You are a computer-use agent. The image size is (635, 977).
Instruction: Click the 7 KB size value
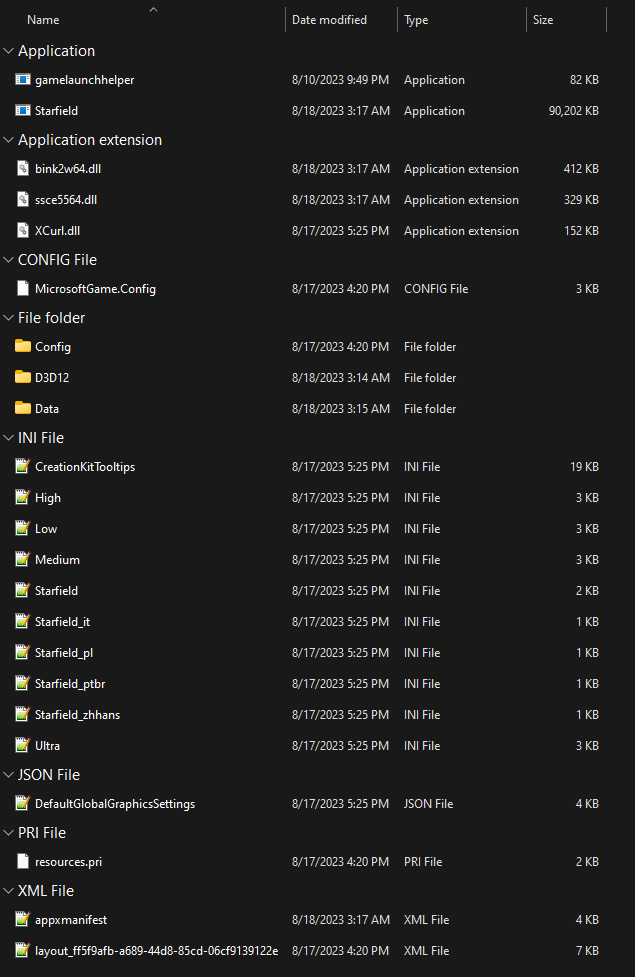(x=587, y=951)
